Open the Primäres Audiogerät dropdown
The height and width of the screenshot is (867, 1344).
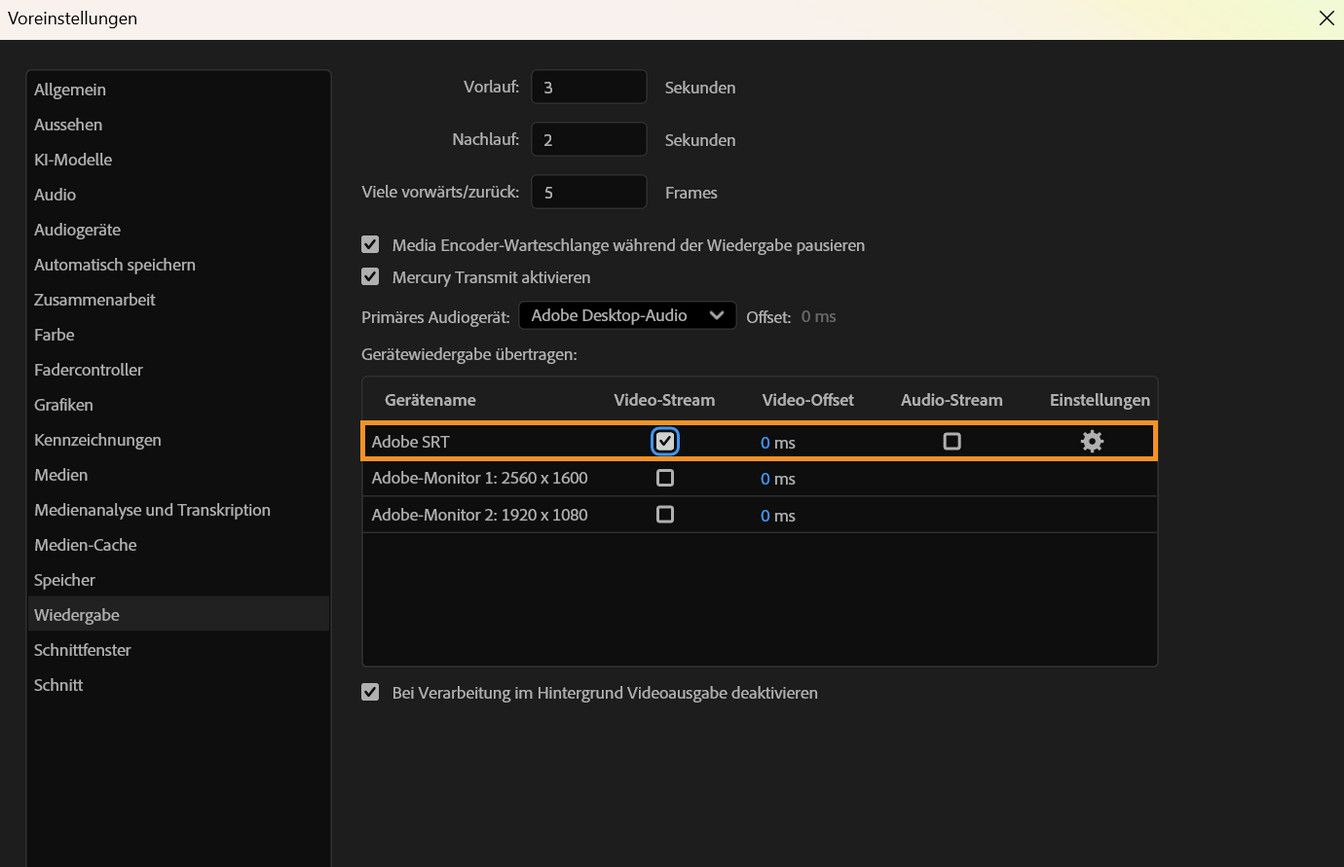627,315
